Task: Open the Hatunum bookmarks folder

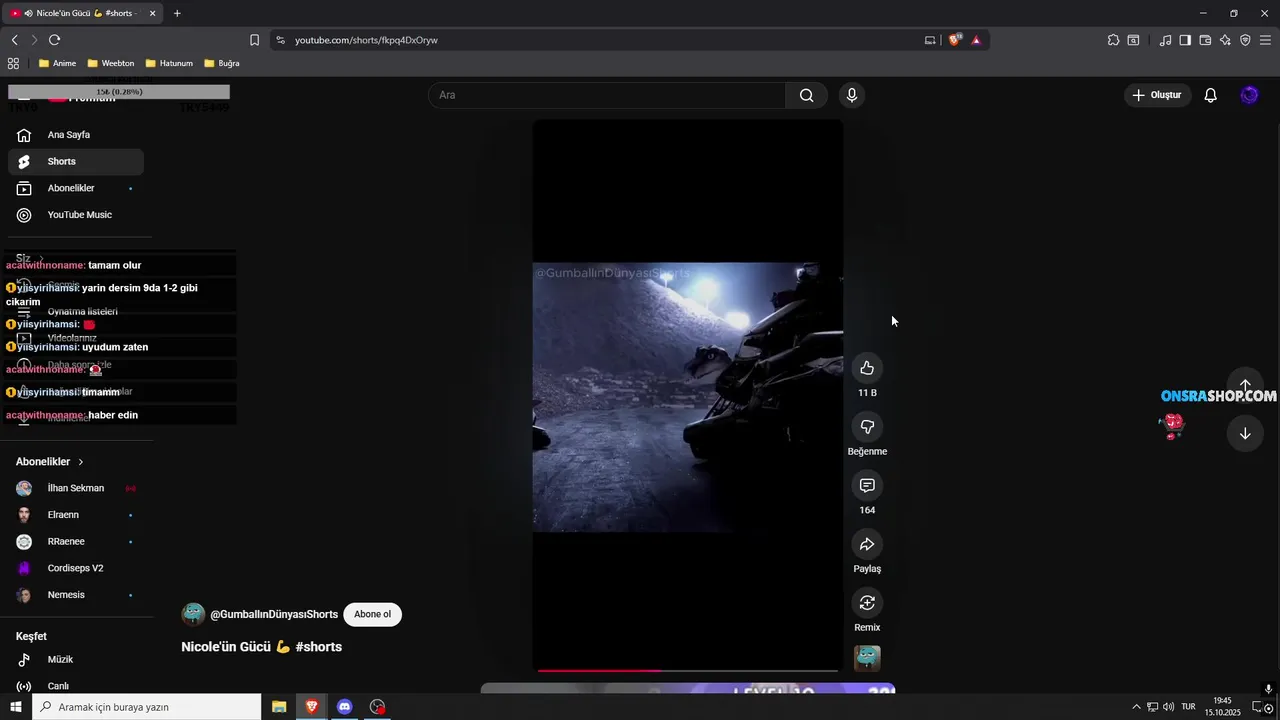Action: click(x=169, y=63)
